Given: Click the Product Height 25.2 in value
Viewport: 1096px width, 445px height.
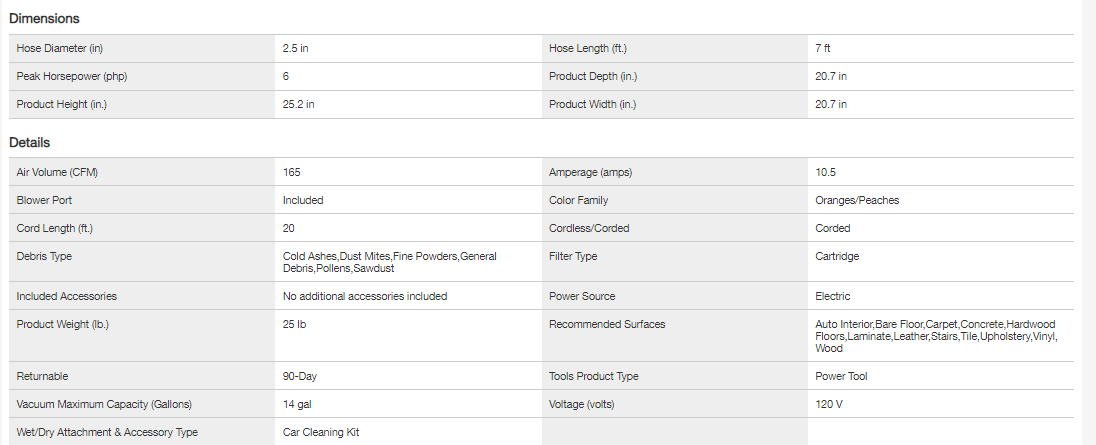Looking at the screenshot, I should pos(299,104).
